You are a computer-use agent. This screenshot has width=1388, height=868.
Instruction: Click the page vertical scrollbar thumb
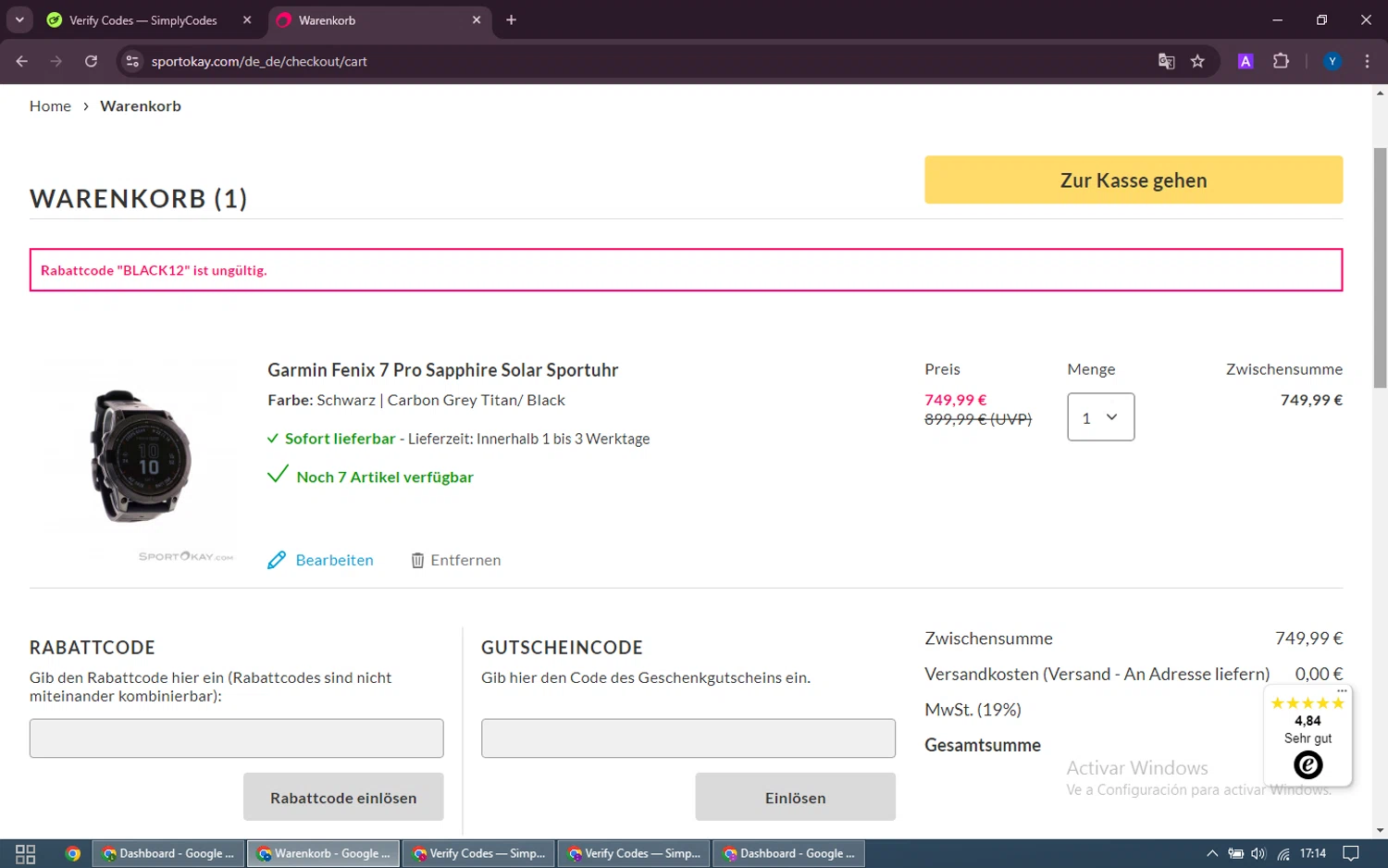(1380, 268)
